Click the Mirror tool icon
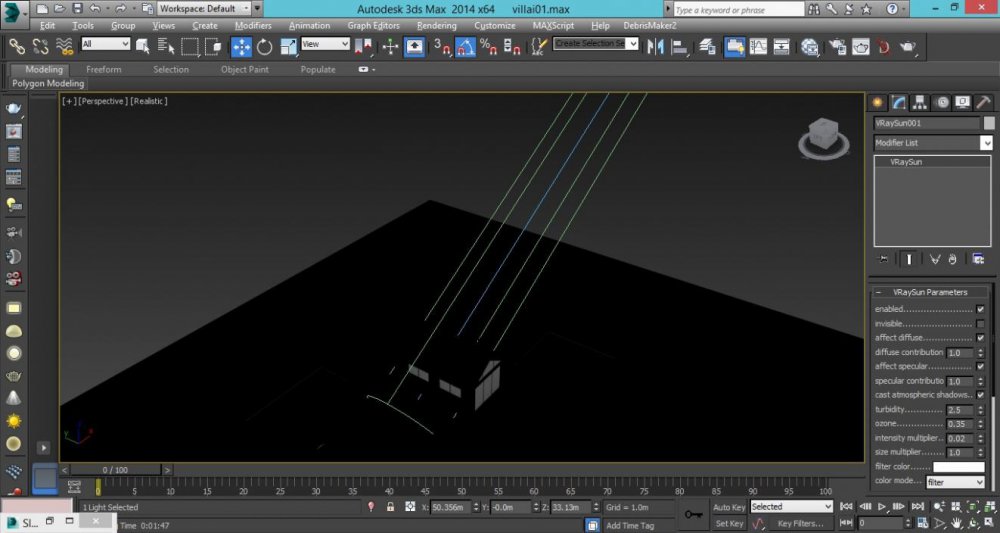 click(656, 46)
